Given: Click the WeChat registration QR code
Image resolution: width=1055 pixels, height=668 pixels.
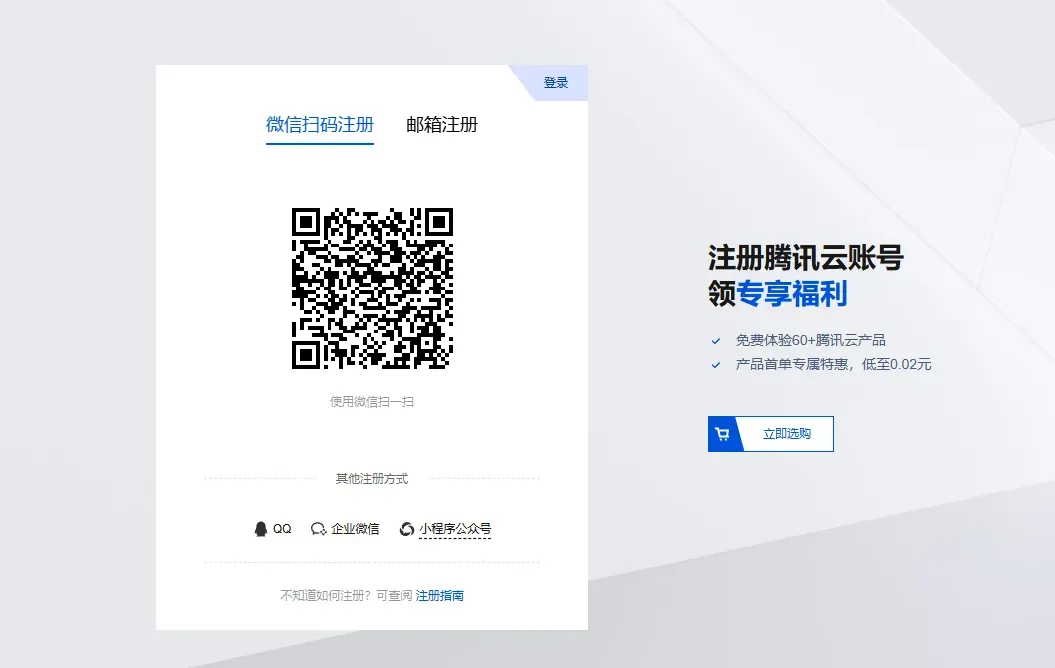Looking at the screenshot, I should click(x=372, y=288).
